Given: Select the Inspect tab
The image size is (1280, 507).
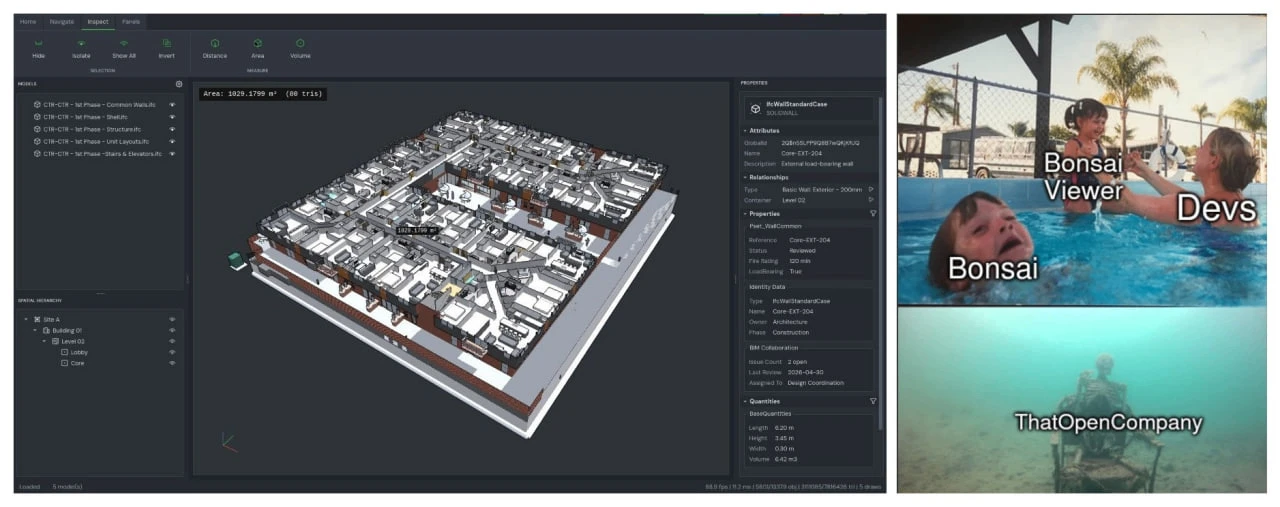Looking at the screenshot, I should (98, 21).
